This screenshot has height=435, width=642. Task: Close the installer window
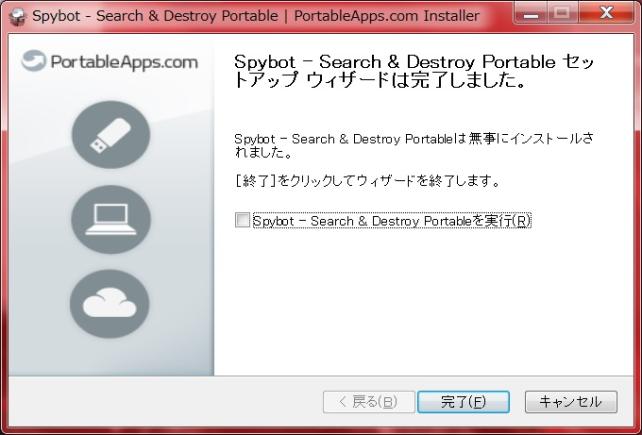(x=606, y=14)
